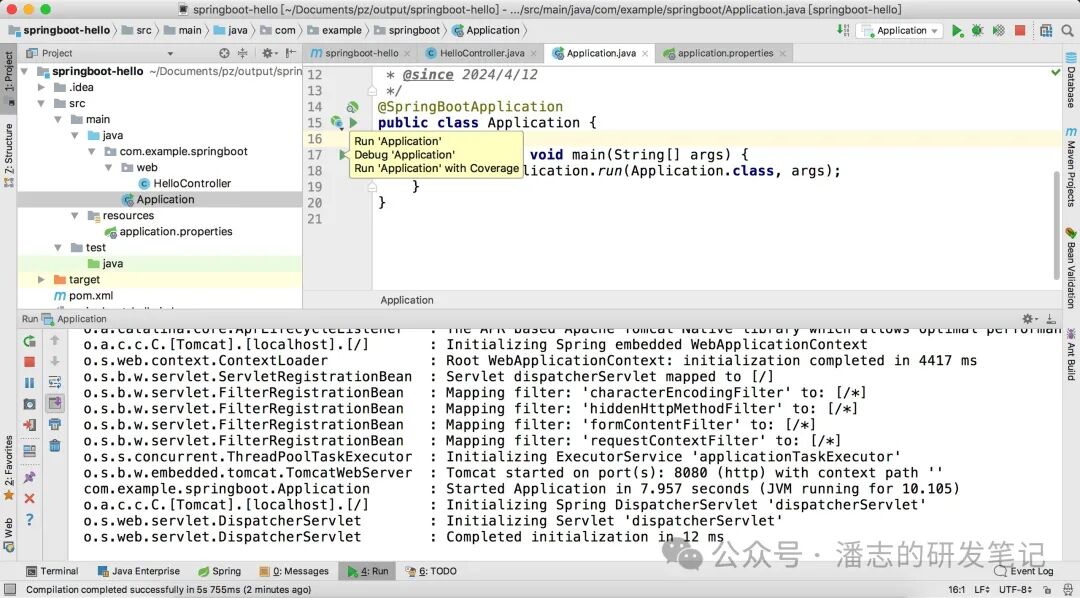Run with Coverage from the top toolbar

pos(998,30)
